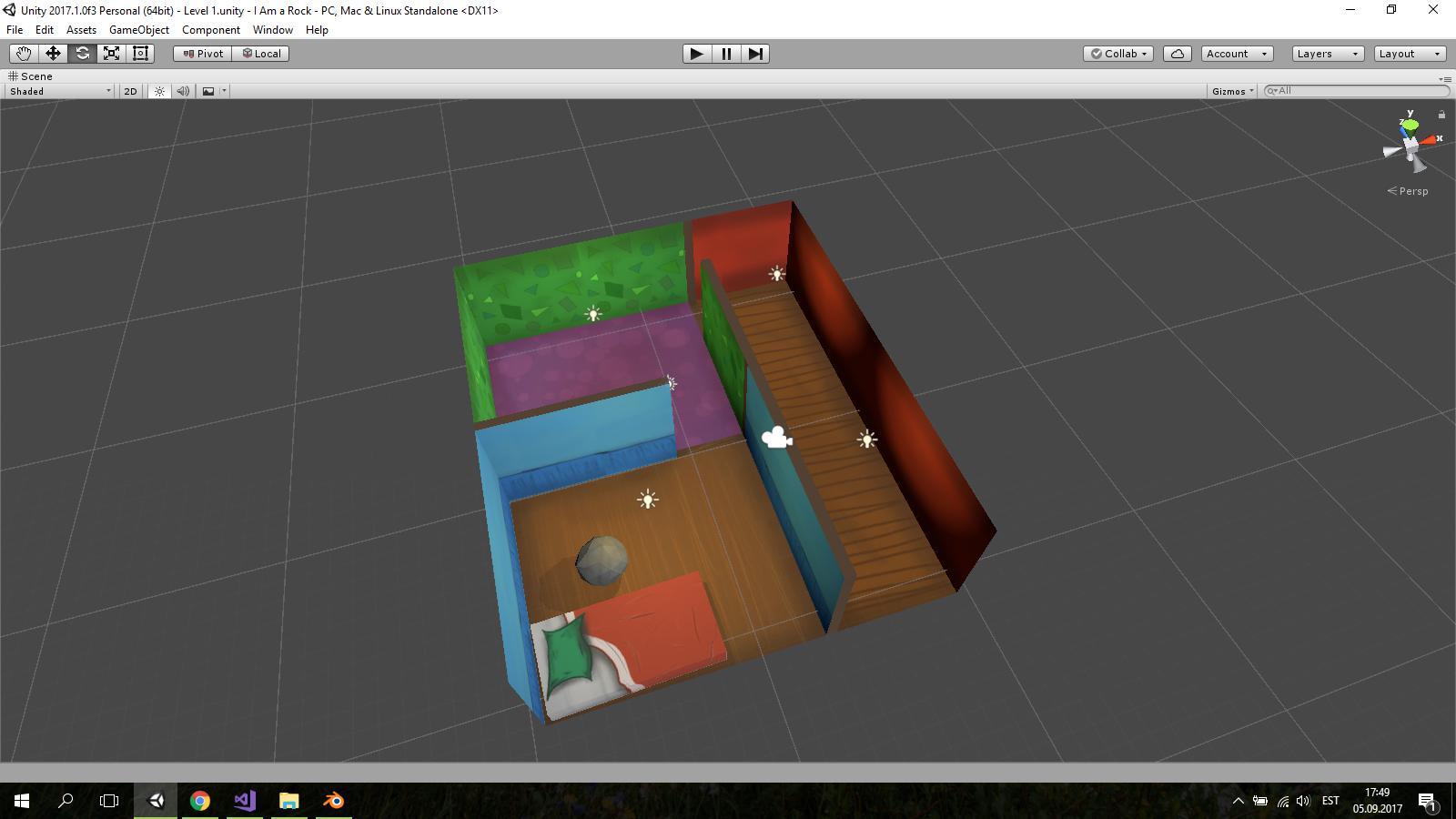The image size is (1456, 819).
Task: Open the Component menu
Action: [x=210, y=30]
